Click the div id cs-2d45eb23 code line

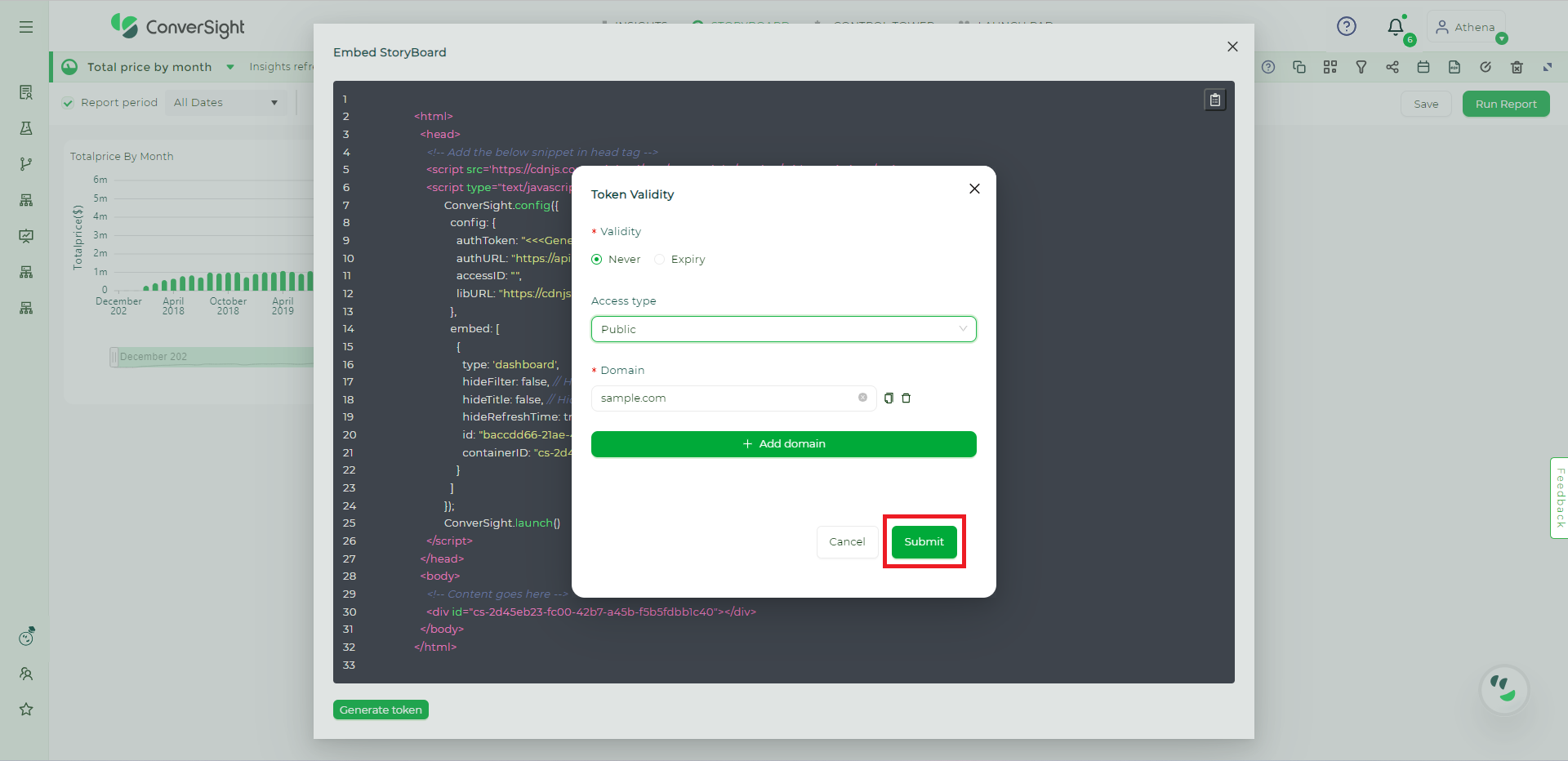pos(591,612)
